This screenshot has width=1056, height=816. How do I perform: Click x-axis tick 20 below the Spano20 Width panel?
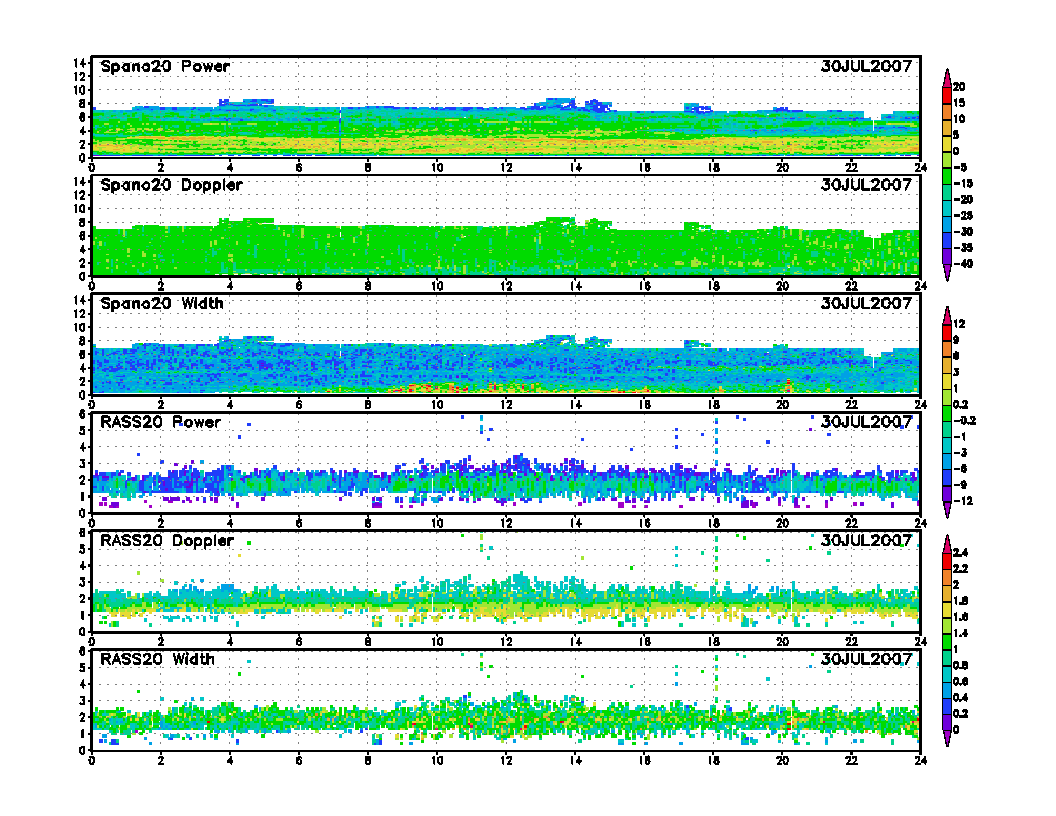[783, 405]
